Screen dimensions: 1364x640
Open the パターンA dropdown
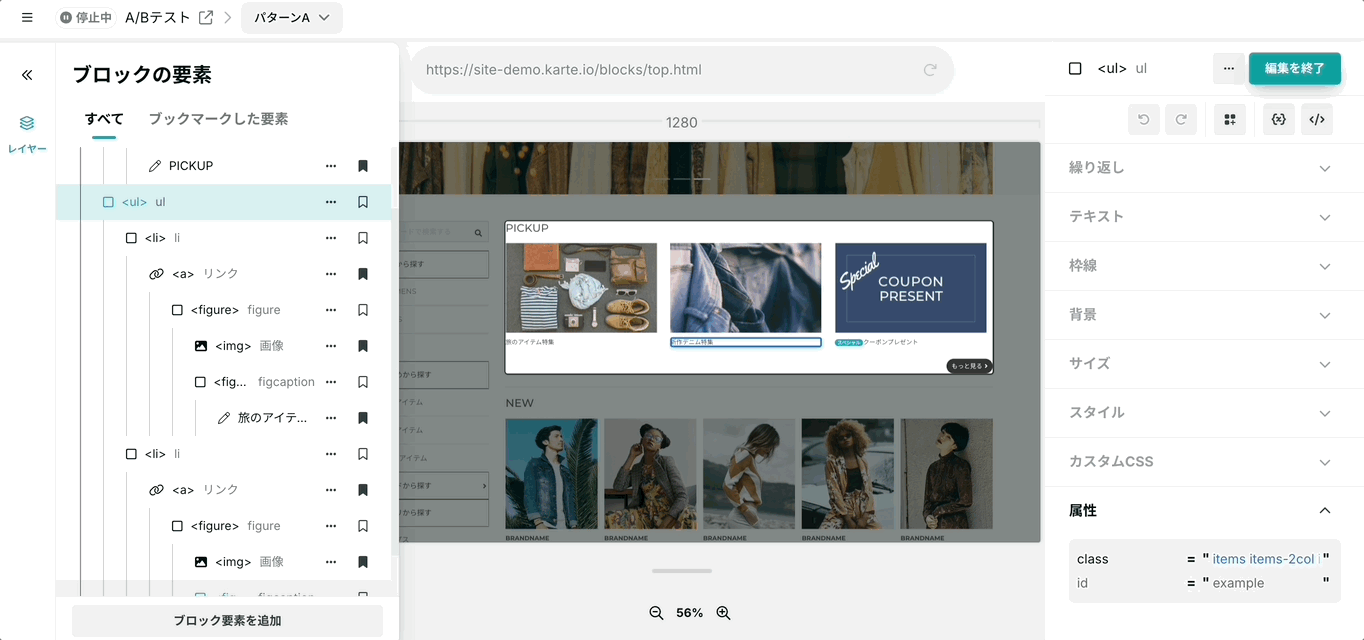tap(292, 18)
